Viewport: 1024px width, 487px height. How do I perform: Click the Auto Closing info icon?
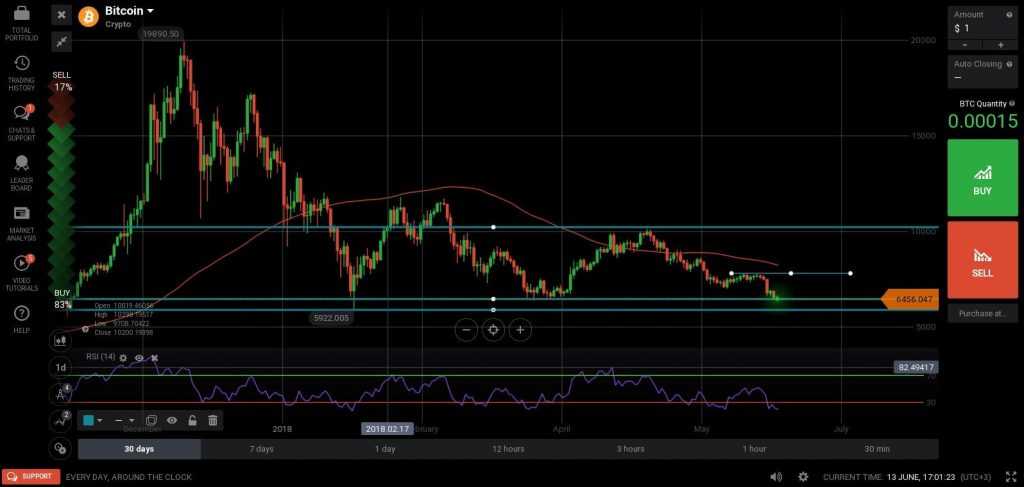[x=1010, y=64]
